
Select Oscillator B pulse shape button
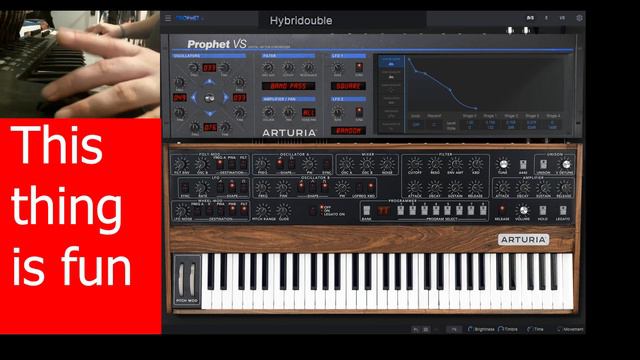click(x=324, y=187)
